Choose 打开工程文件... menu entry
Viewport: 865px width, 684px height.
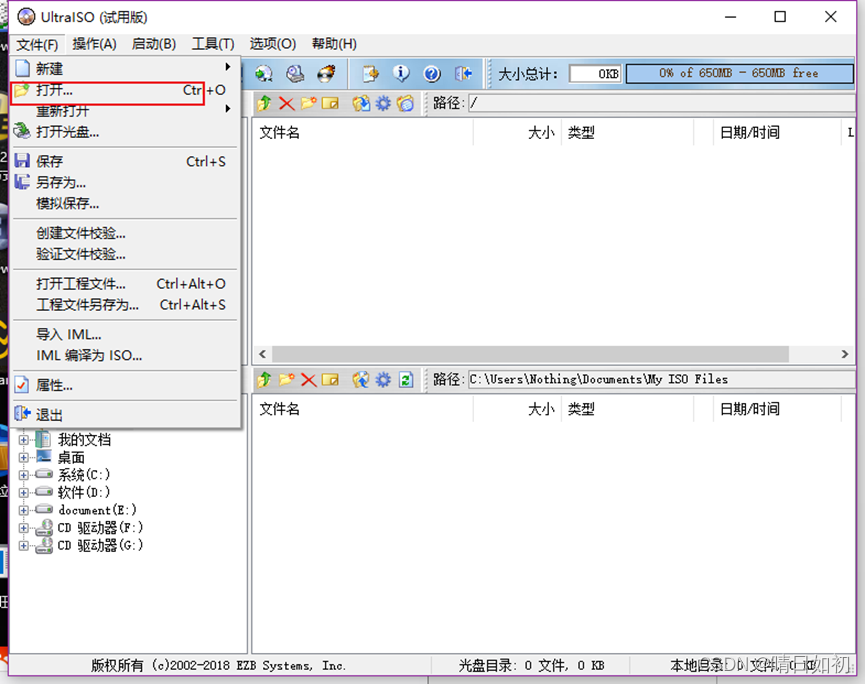click(125, 284)
